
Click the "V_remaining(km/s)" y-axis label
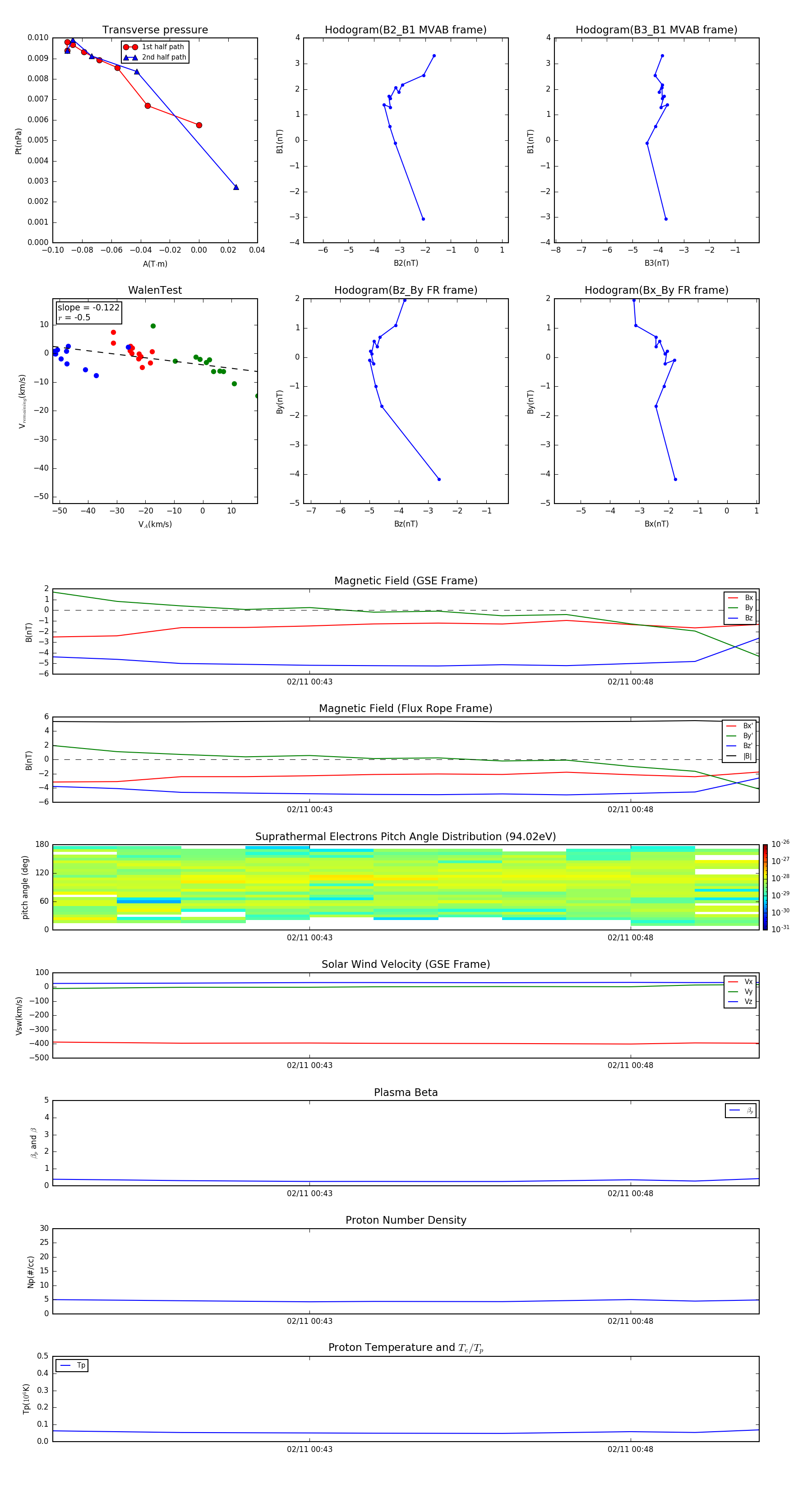tap(22, 401)
